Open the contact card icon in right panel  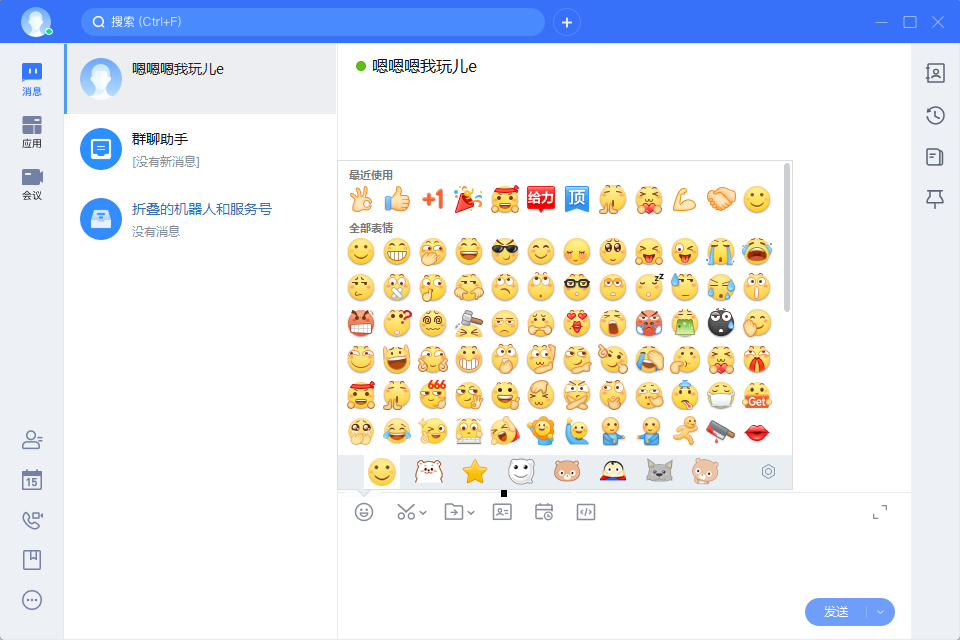pos(935,73)
